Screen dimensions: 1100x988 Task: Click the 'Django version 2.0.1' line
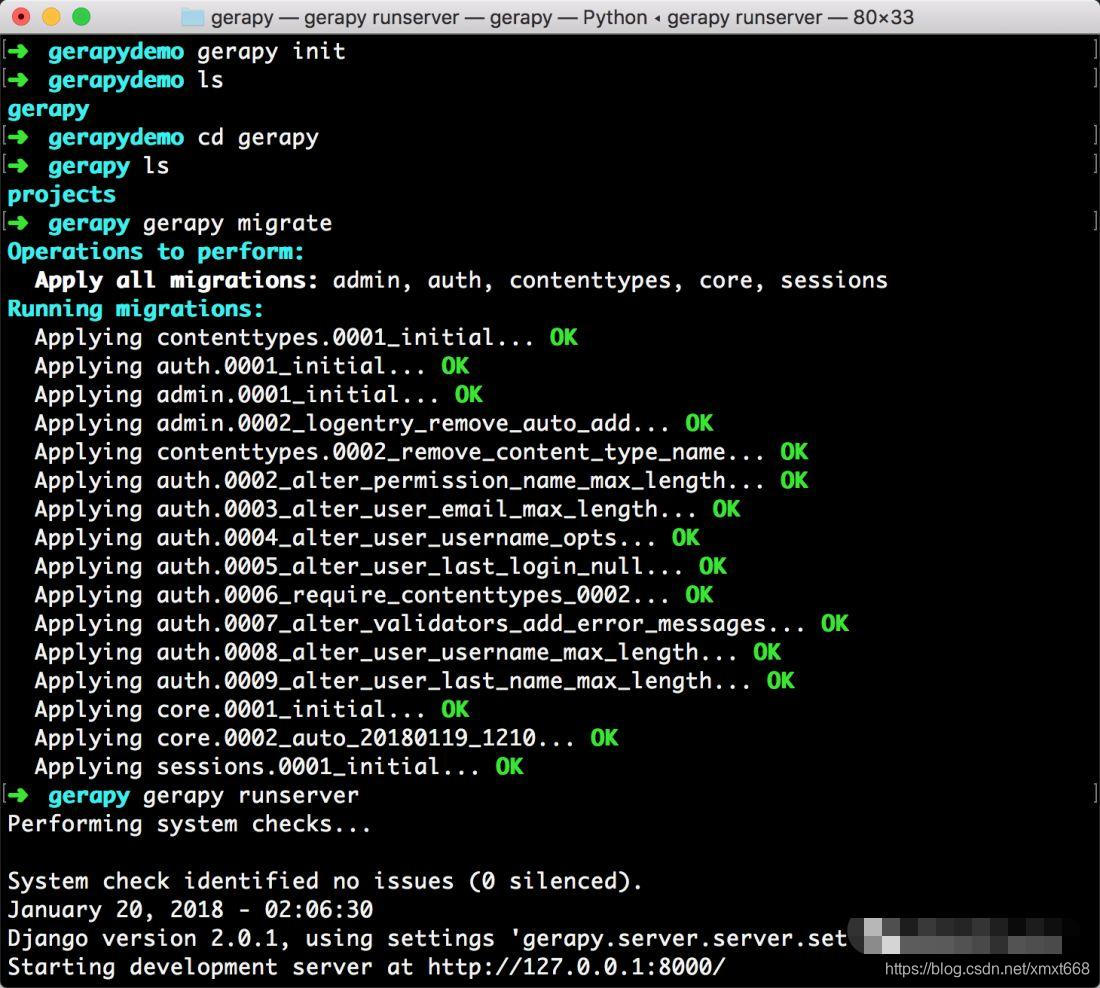click(x=428, y=939)
